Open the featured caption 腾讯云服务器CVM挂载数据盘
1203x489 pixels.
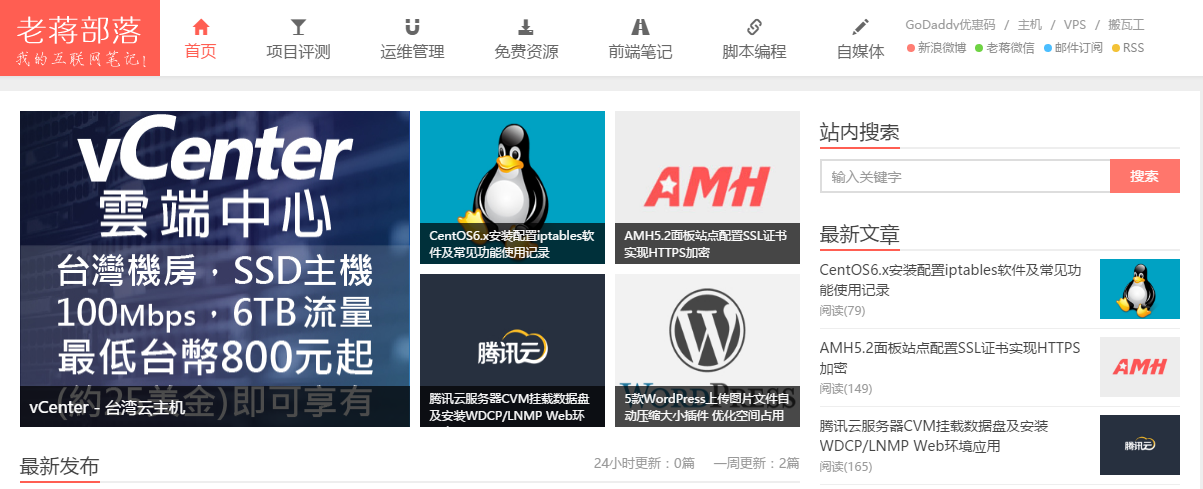[x=509, y=406]
